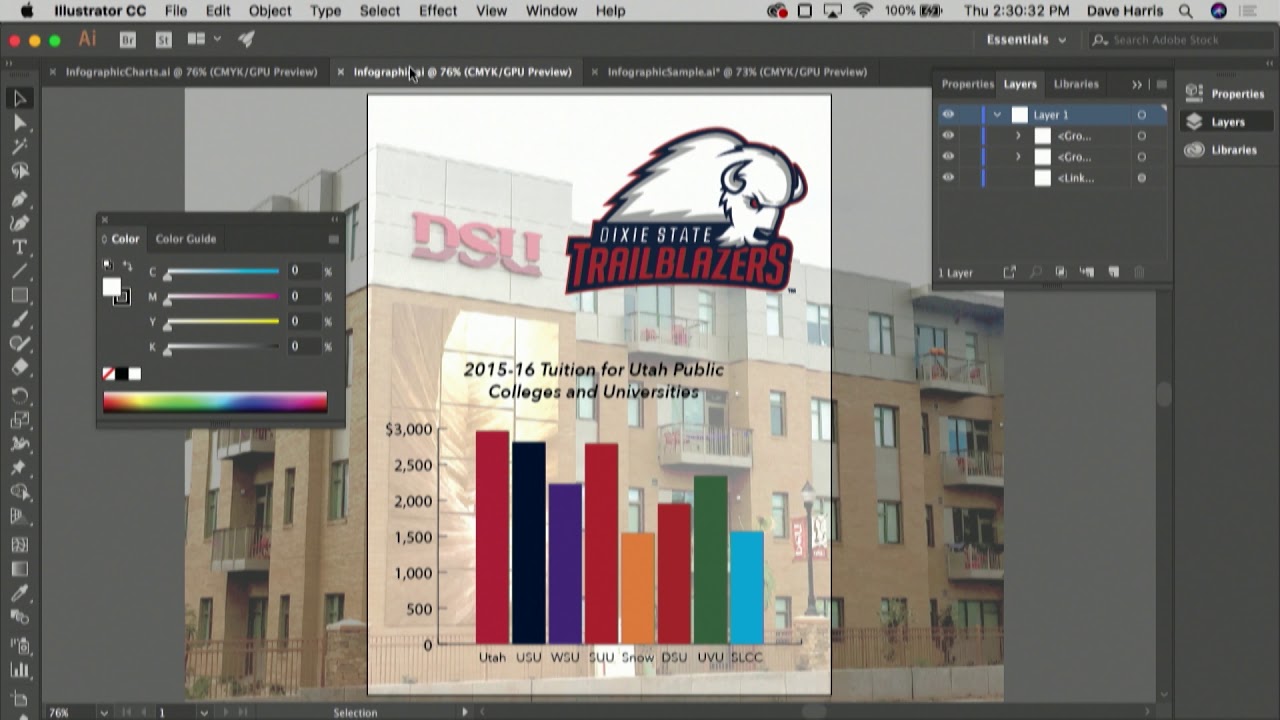The image size is (1280, 720).
Task: Select the Line Segment tool
Action: 20,271
